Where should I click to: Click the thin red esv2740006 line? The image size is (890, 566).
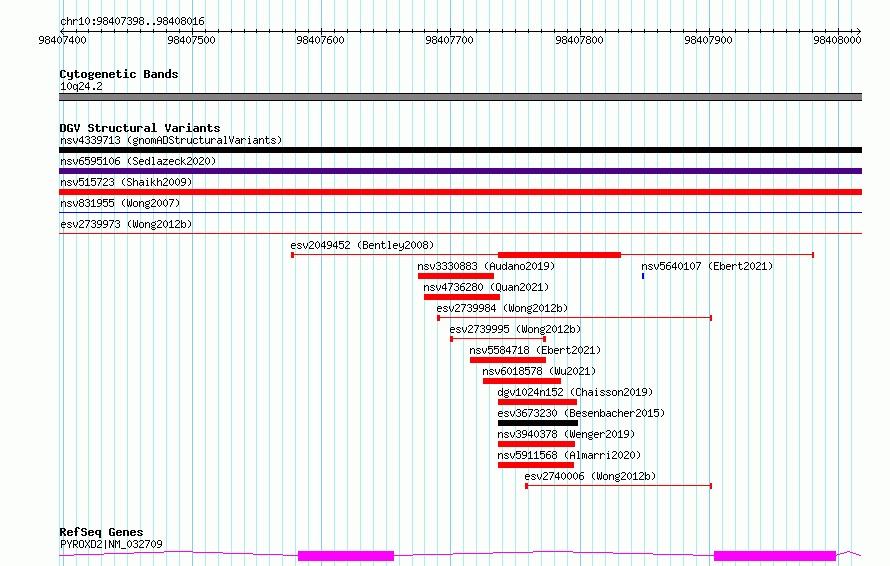(x=619, y=486)
